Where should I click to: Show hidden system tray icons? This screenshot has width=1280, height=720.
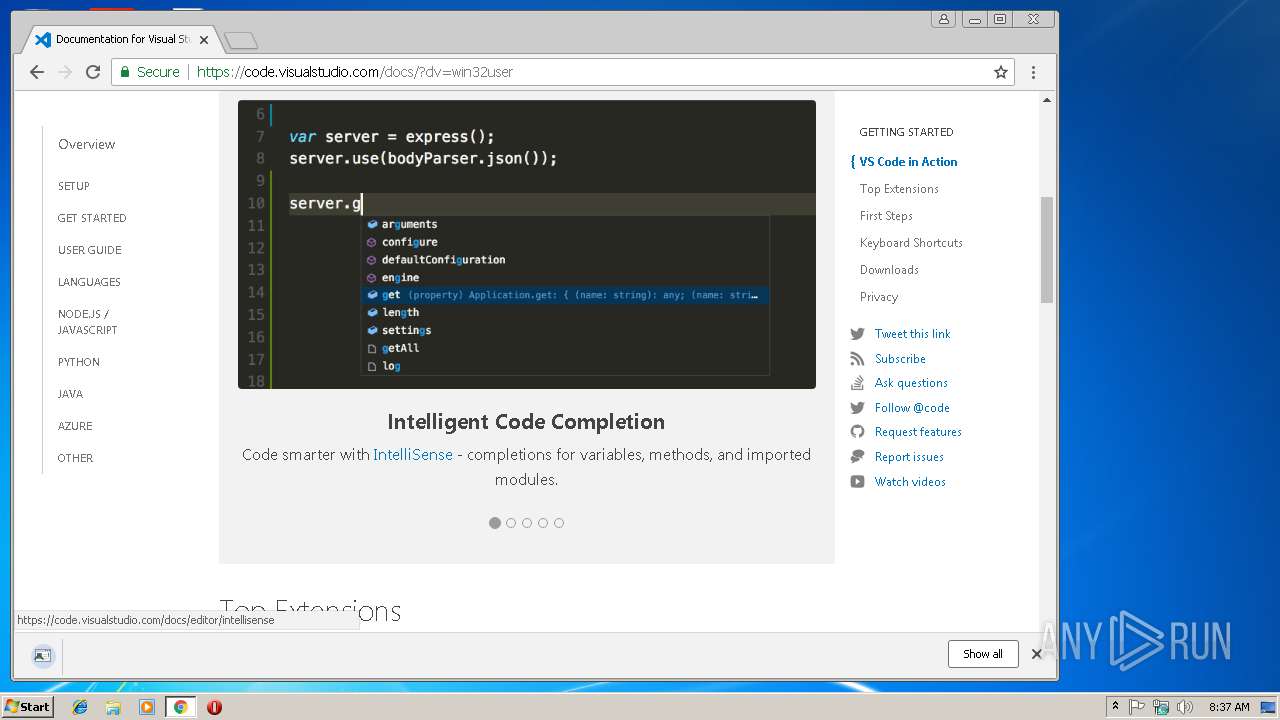1115,707
